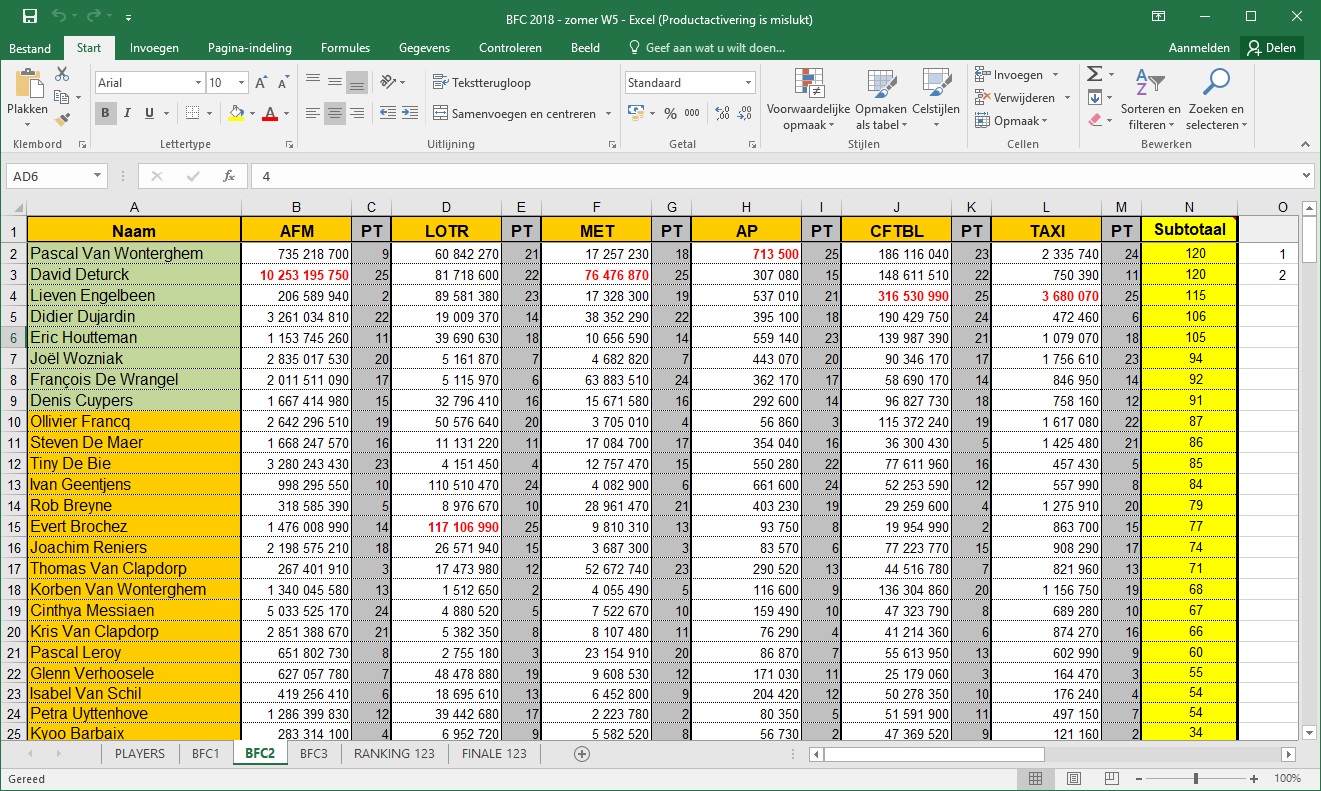Expand the Standaard number format dropdown
The height and width of the screenshot is (791, 1321).
747,83
